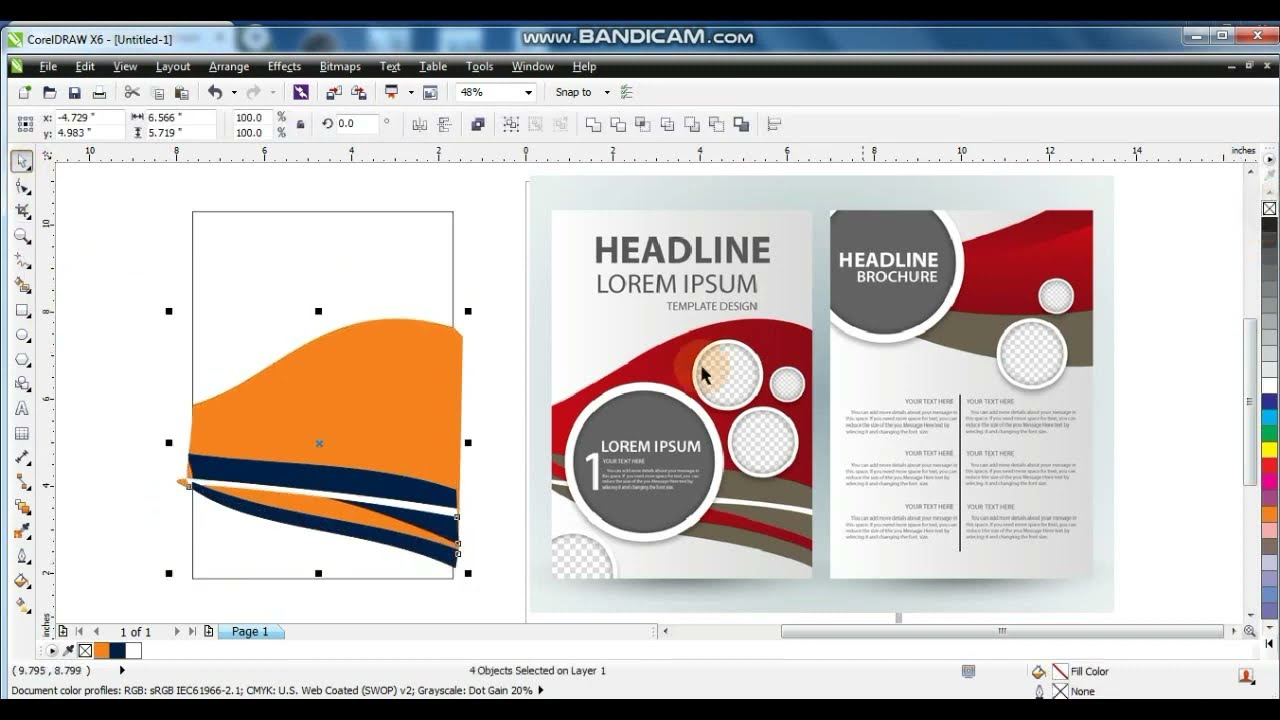The image size is (1280, 720).
Task: Select the Smart Fill tool
Action: tap(22, 285)
